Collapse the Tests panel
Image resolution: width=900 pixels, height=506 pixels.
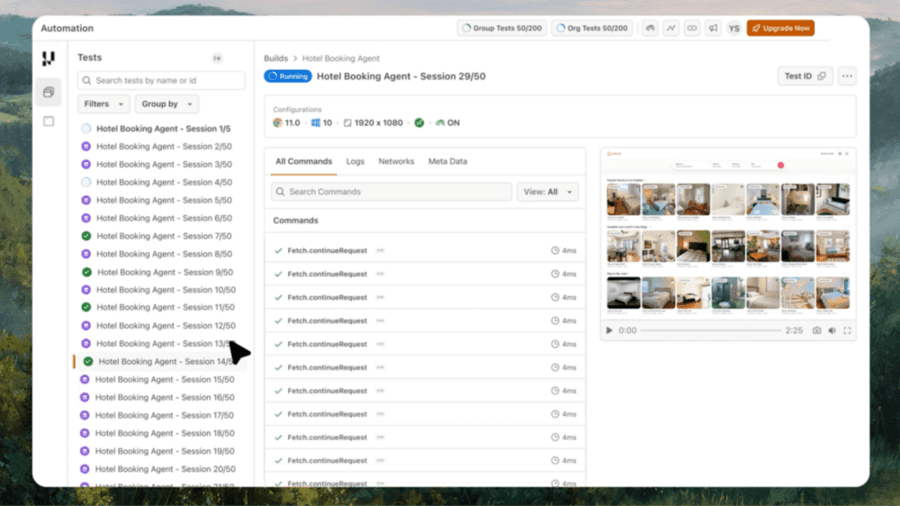[x=217, y=58]
